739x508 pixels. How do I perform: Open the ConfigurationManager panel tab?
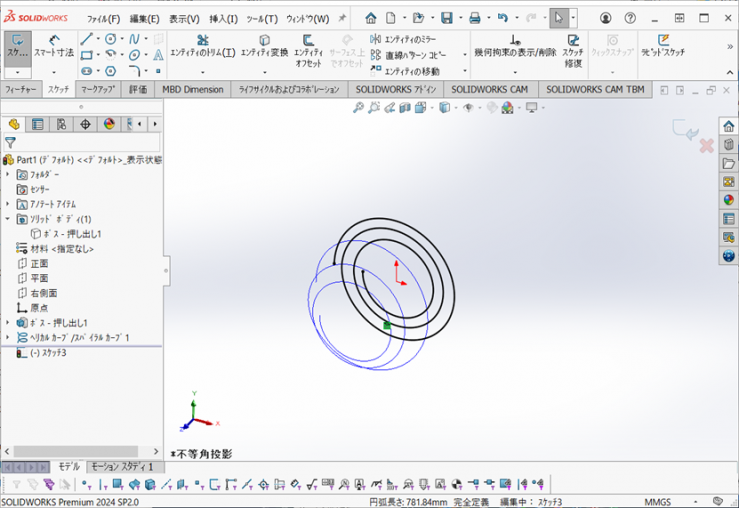point(61,124)
